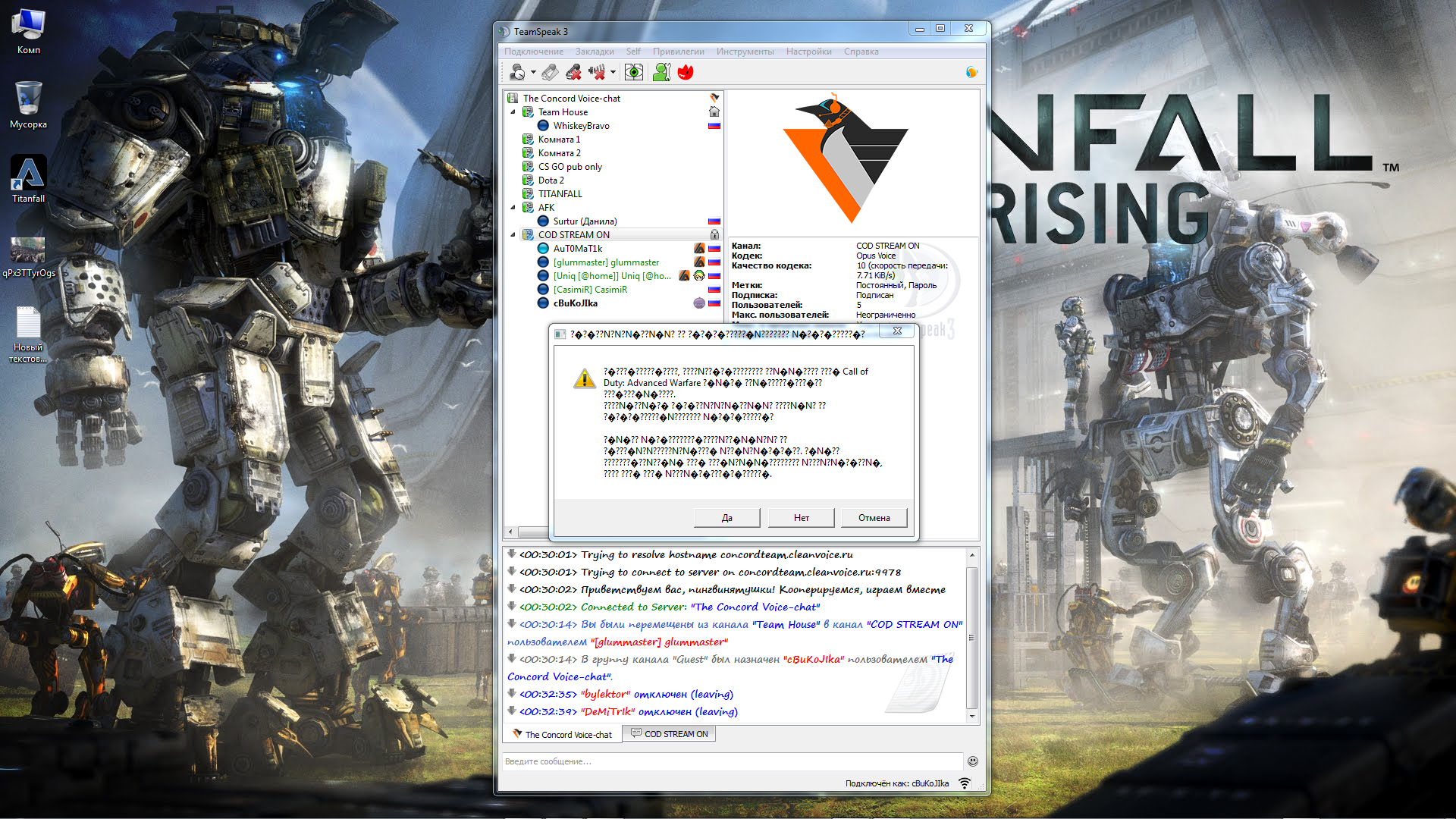
Task: Click the orange globe icon in toolbar corner
Action: (971, 72)
